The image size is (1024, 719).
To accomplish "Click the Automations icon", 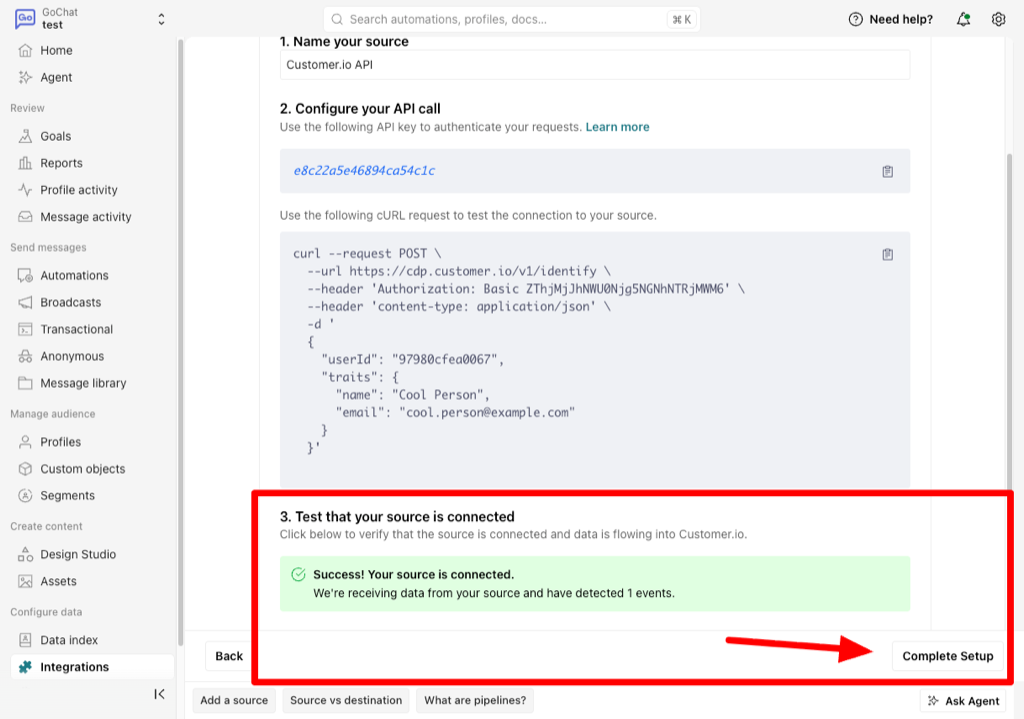I will (x=25, y=276).
